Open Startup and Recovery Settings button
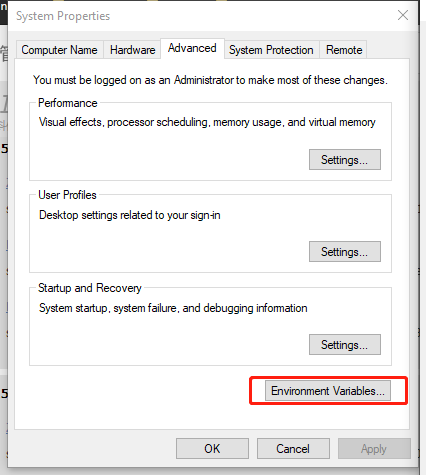The height and width of the screenshot is (475, 426). point(345,345)
